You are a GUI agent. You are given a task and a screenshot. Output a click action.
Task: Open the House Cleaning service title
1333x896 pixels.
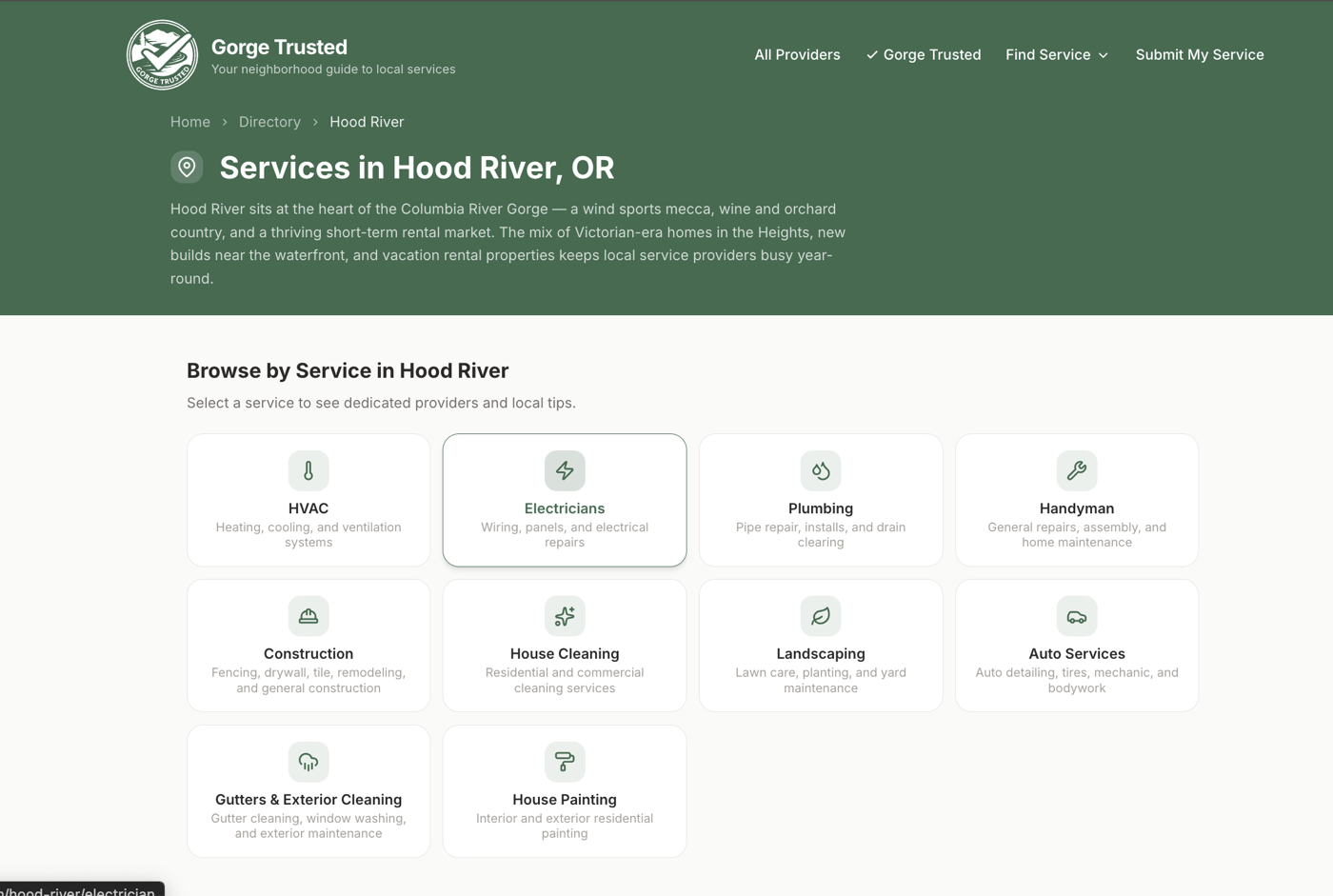tap(565, 654)
